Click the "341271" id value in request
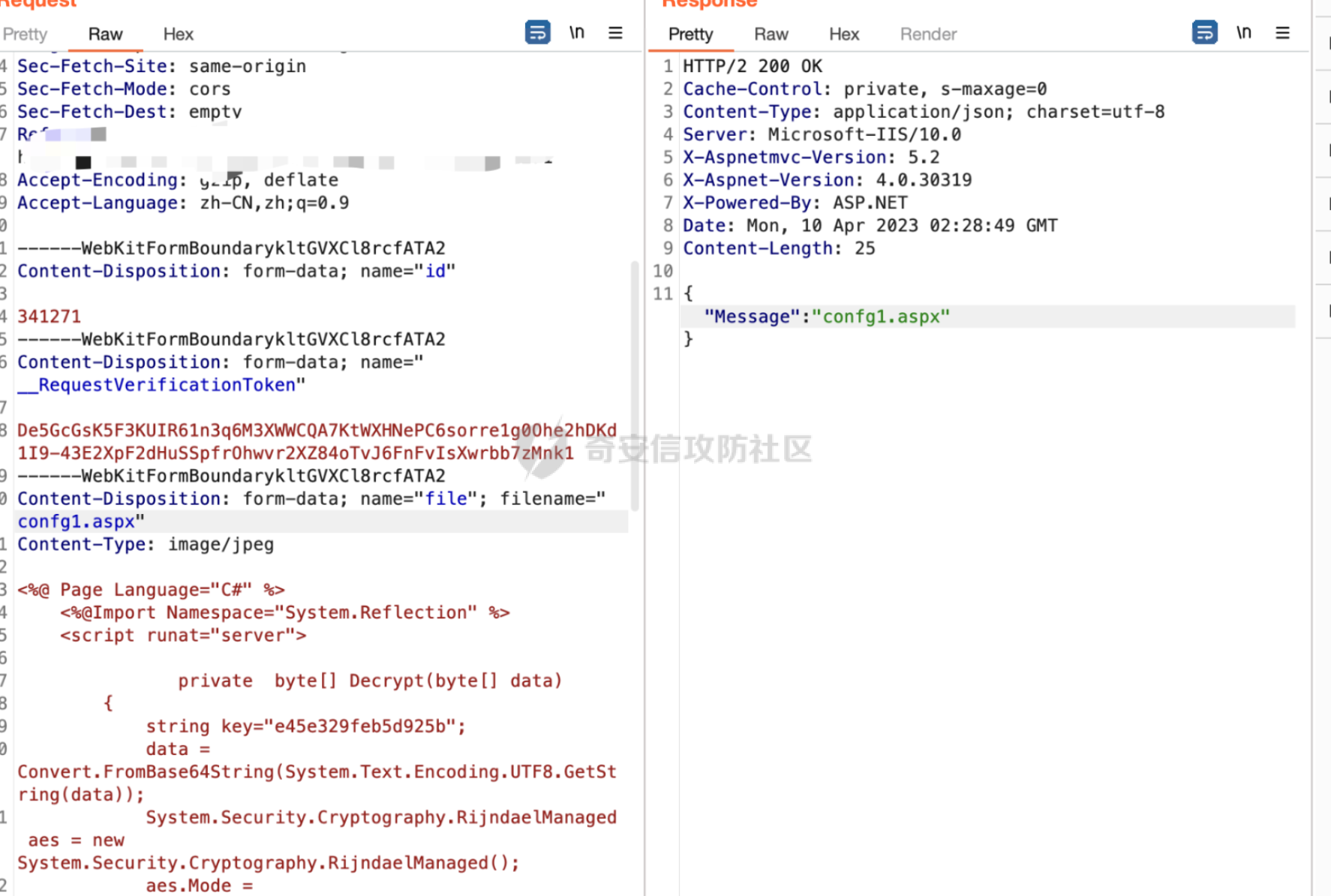The width and height of the screenshot is (1331, 896). pos(49,317)
